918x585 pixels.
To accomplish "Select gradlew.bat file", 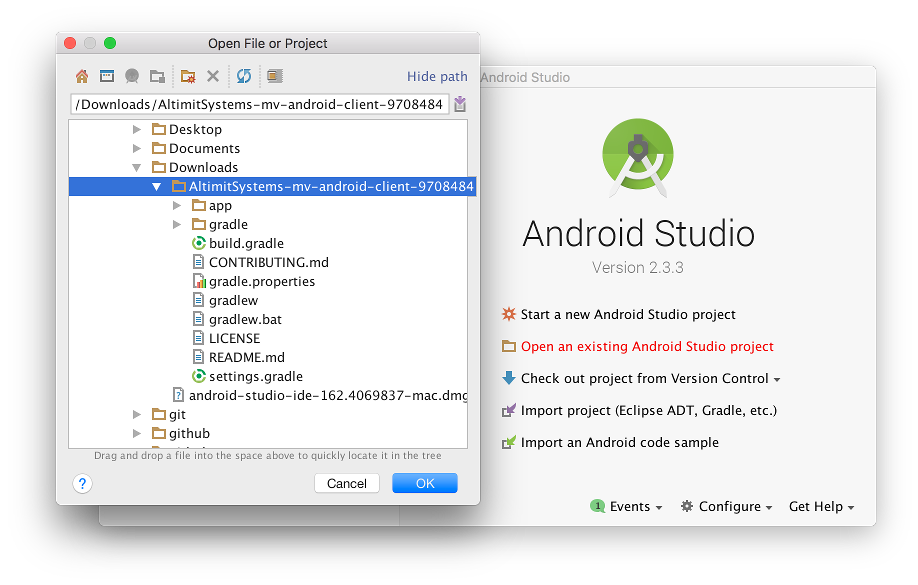I will coord(245,320).
